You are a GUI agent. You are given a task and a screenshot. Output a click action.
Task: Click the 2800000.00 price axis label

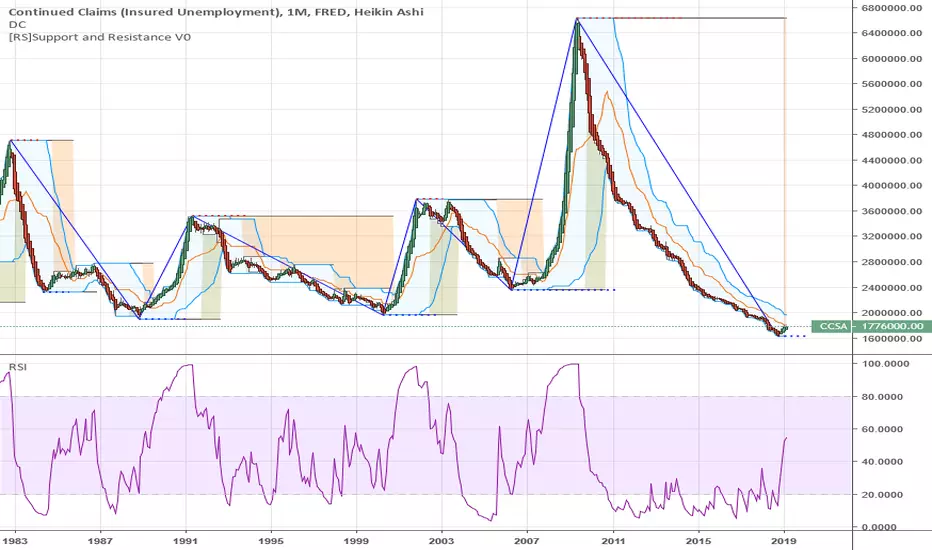coord(892,262)
